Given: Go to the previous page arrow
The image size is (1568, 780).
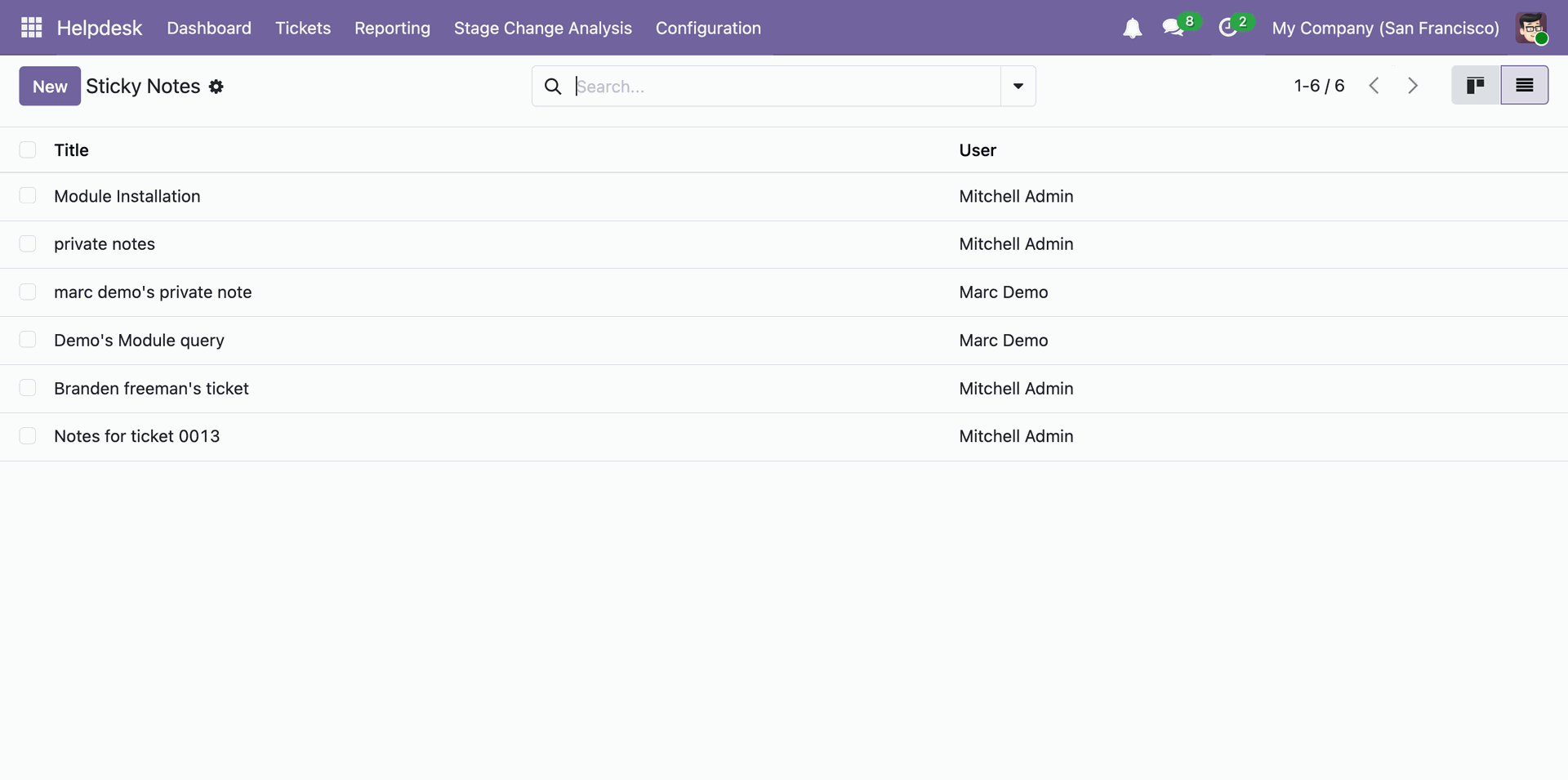Looking at the screenshot, I should (x=1374, y=86).
